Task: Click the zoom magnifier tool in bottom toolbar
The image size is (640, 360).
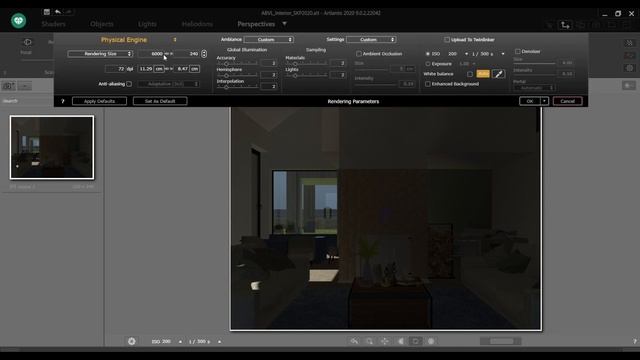Action: [369, 341]
